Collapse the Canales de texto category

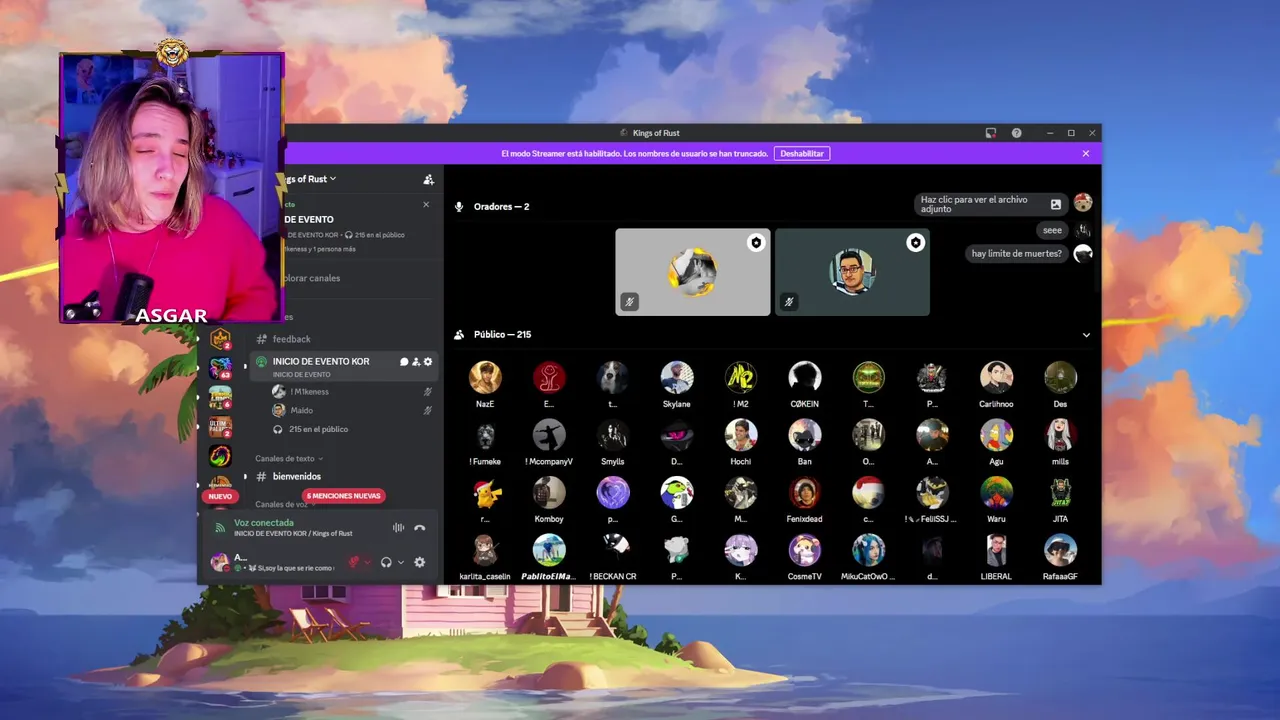coord(290,458)
